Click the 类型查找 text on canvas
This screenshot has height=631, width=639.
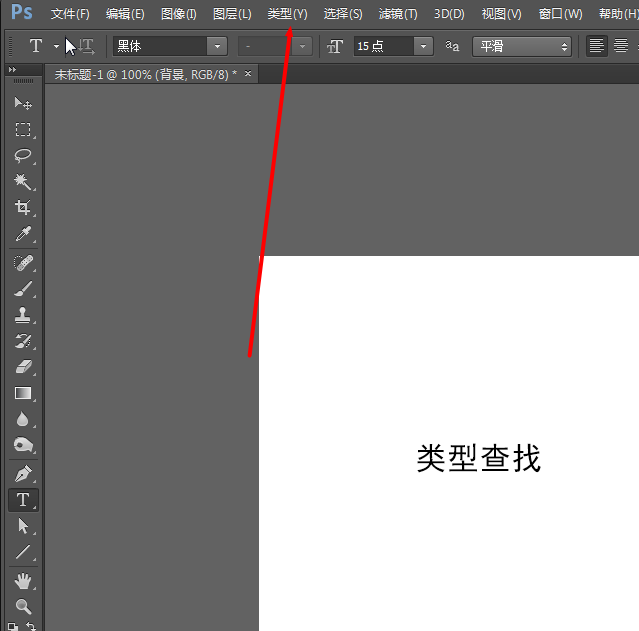click(x=478, y=459)
